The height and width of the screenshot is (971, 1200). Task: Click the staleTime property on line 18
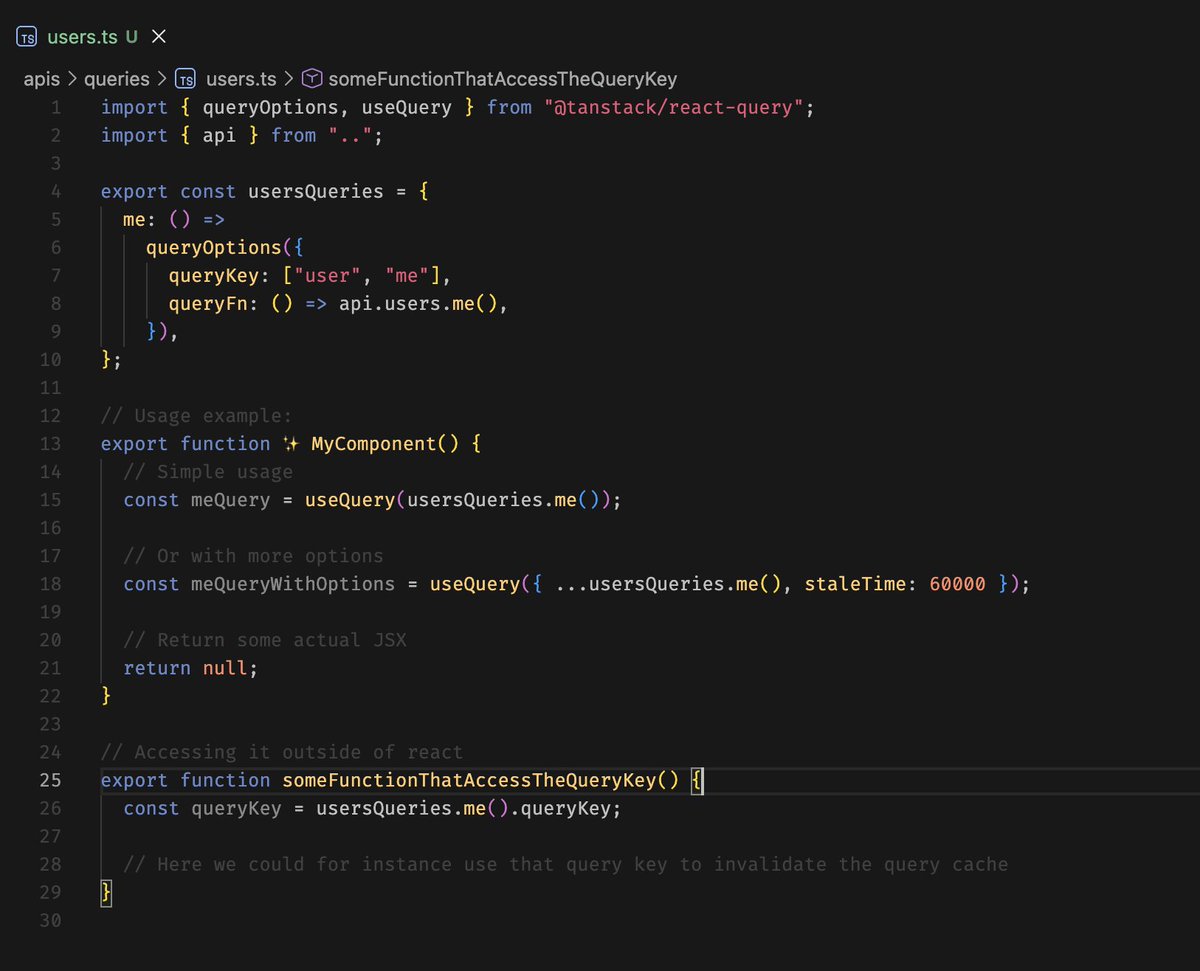(x=855, y=583)
